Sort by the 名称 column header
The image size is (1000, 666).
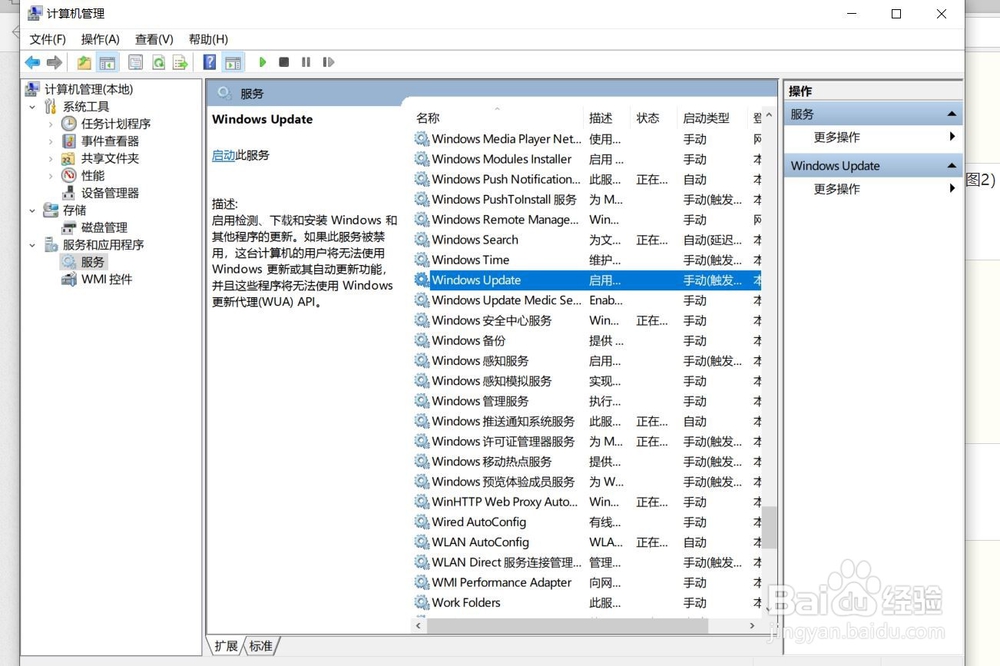click(x=497, y=118)
